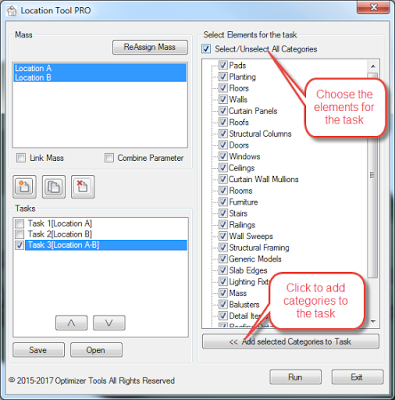Click the Location Tool PRO title icon
This screenshot has width=395, height=400.
(11, 11)
